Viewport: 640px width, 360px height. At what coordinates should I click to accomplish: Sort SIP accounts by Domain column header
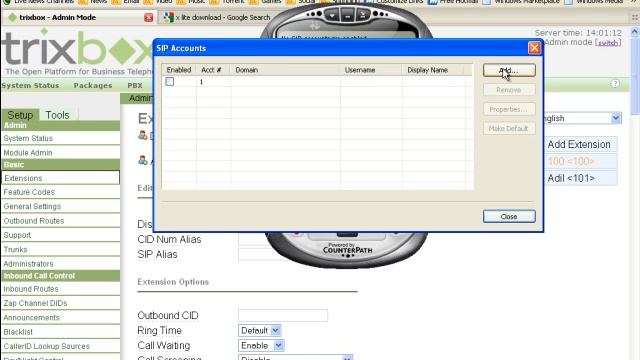tap(285, 70)
